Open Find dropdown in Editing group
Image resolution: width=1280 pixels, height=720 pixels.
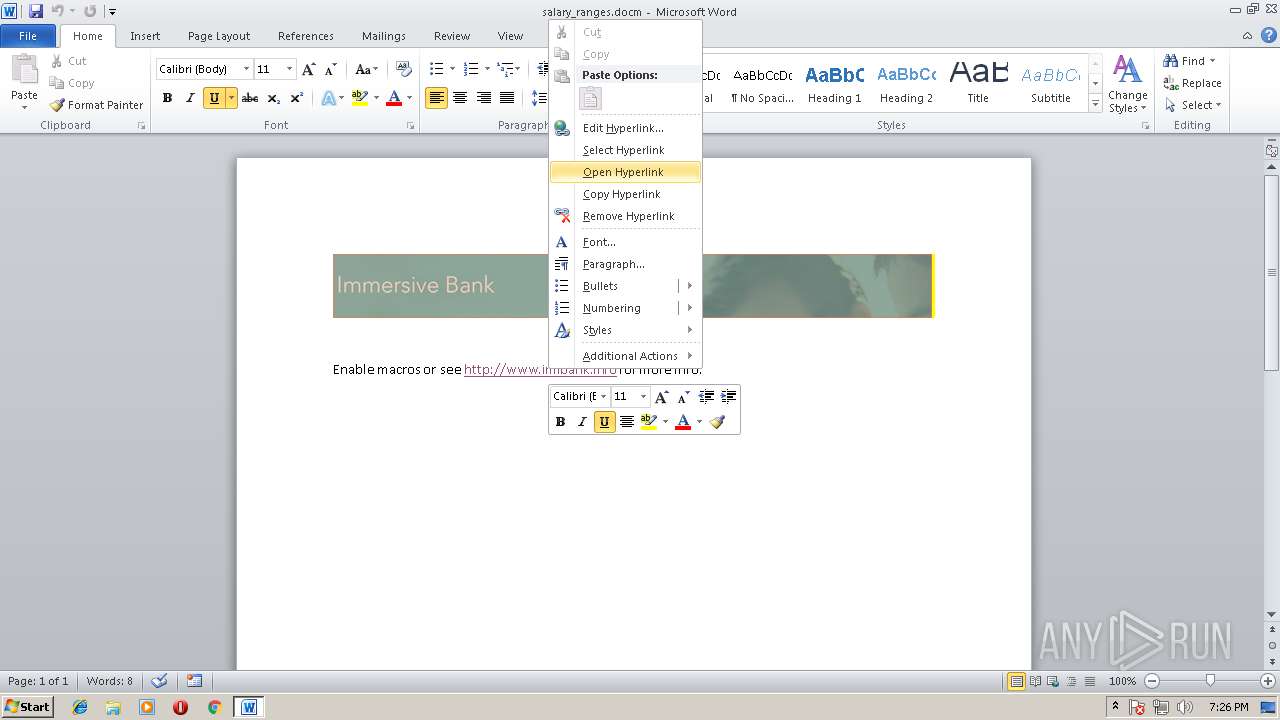(1212, 61)
